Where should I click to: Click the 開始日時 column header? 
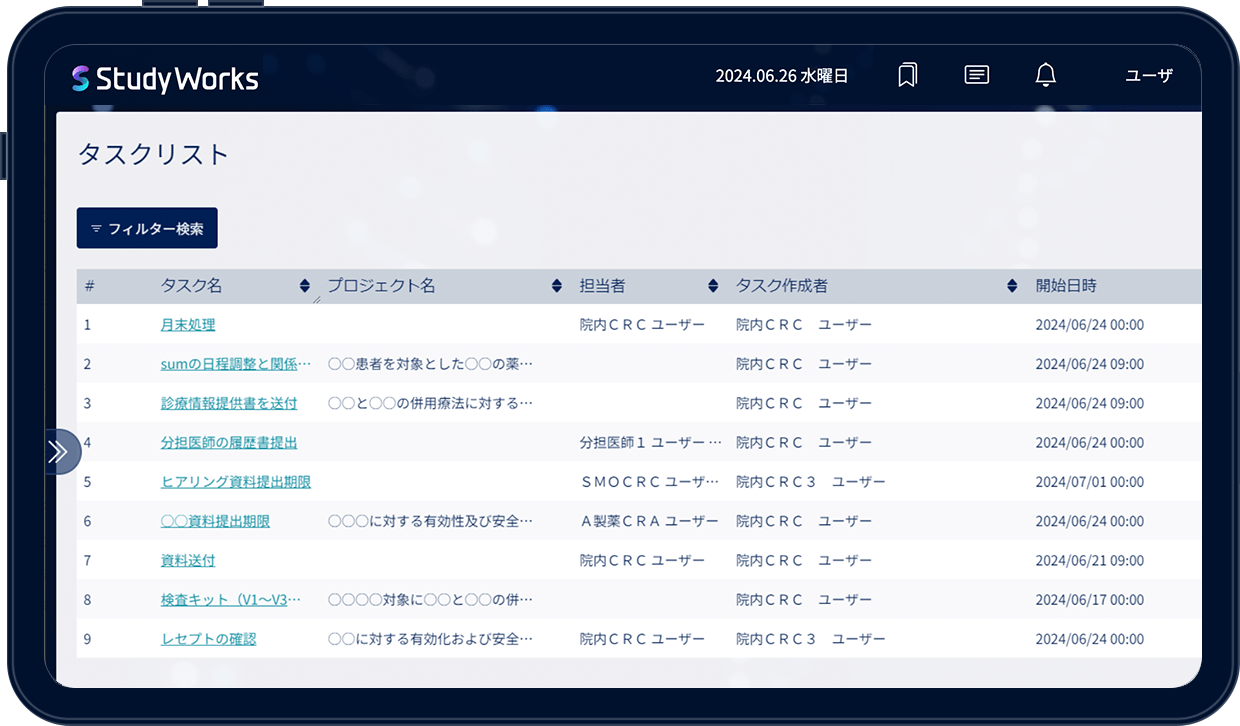(x=1066, y=286)
